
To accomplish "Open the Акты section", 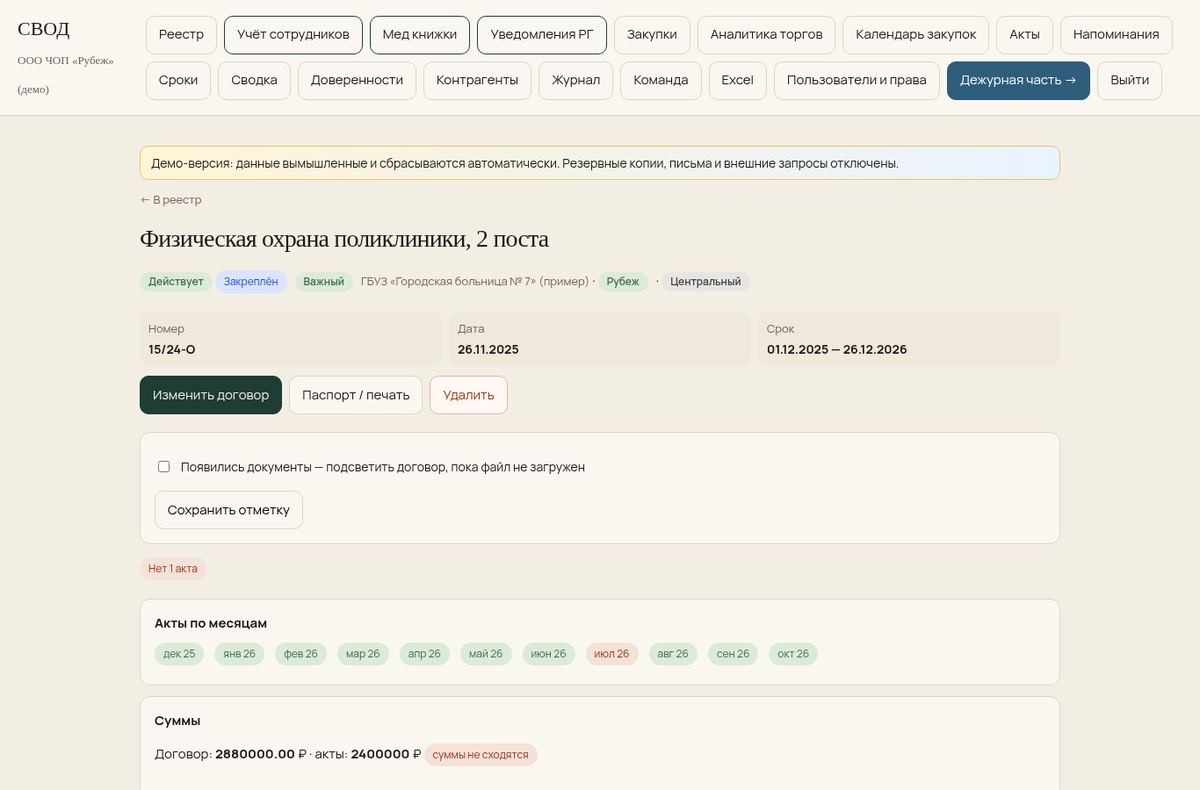I will [1025, 35].
